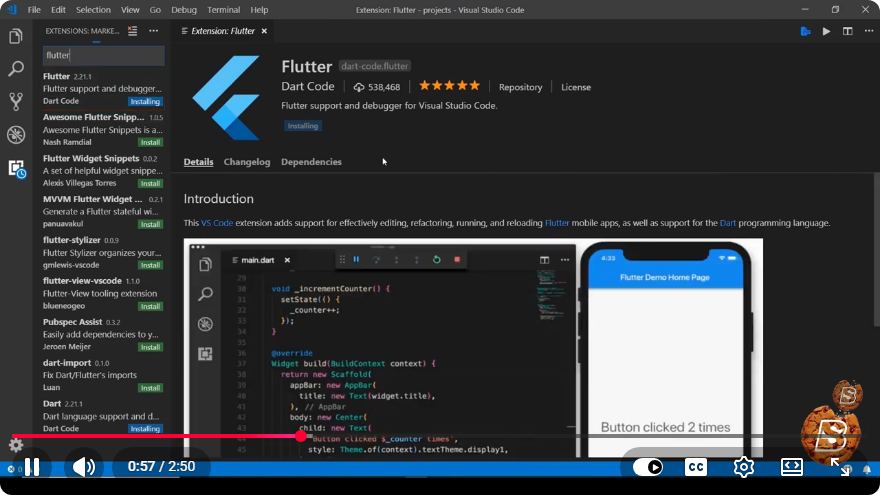
Task: Click the notification bell in status bar
Action: click(x=867, y=469)
